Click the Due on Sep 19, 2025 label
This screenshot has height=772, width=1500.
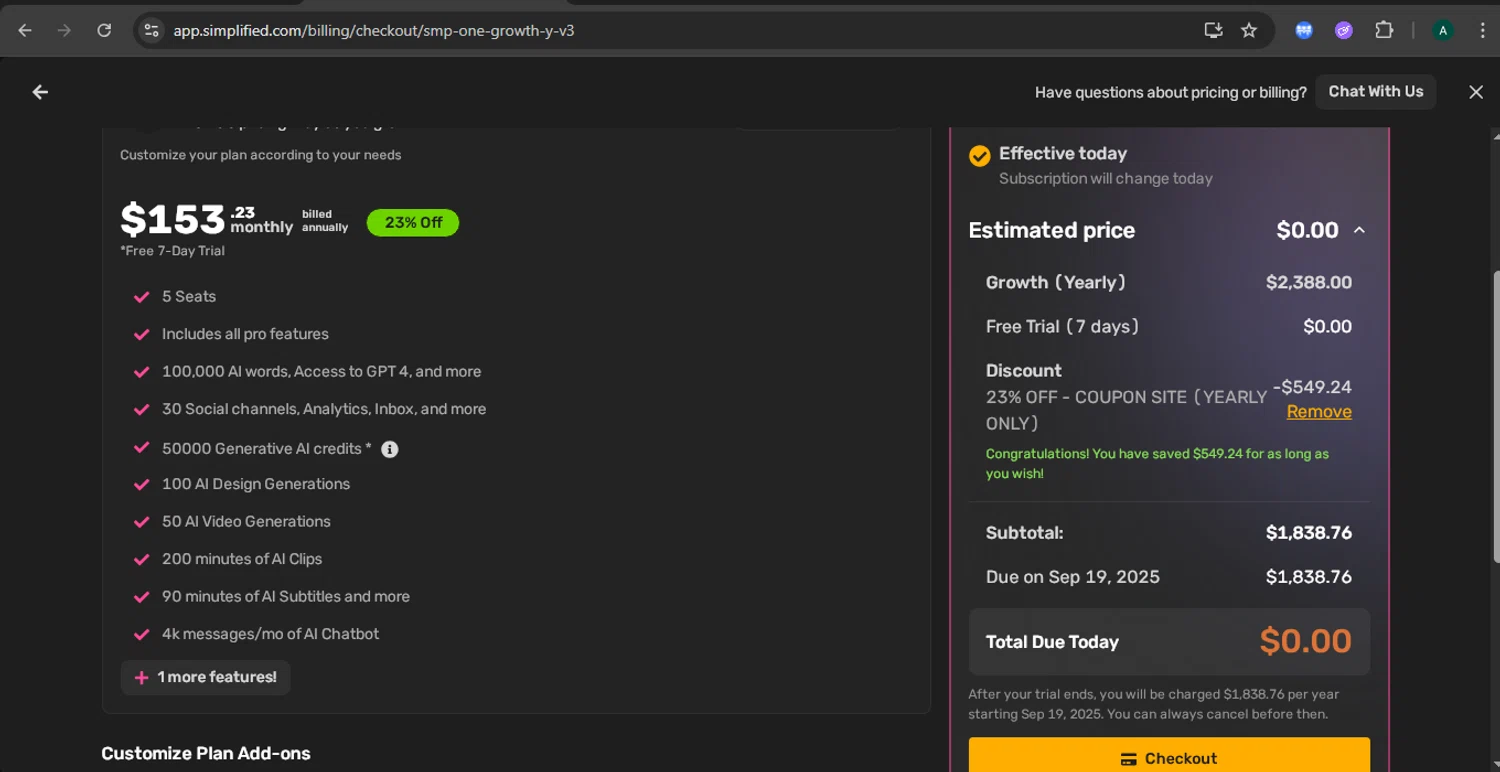click(1073, 577)
